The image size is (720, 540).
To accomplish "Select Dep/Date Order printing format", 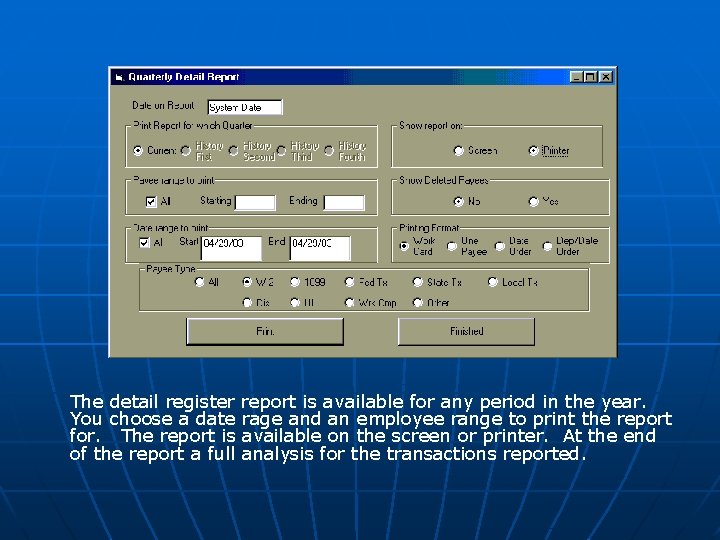I will click(547, 246).
